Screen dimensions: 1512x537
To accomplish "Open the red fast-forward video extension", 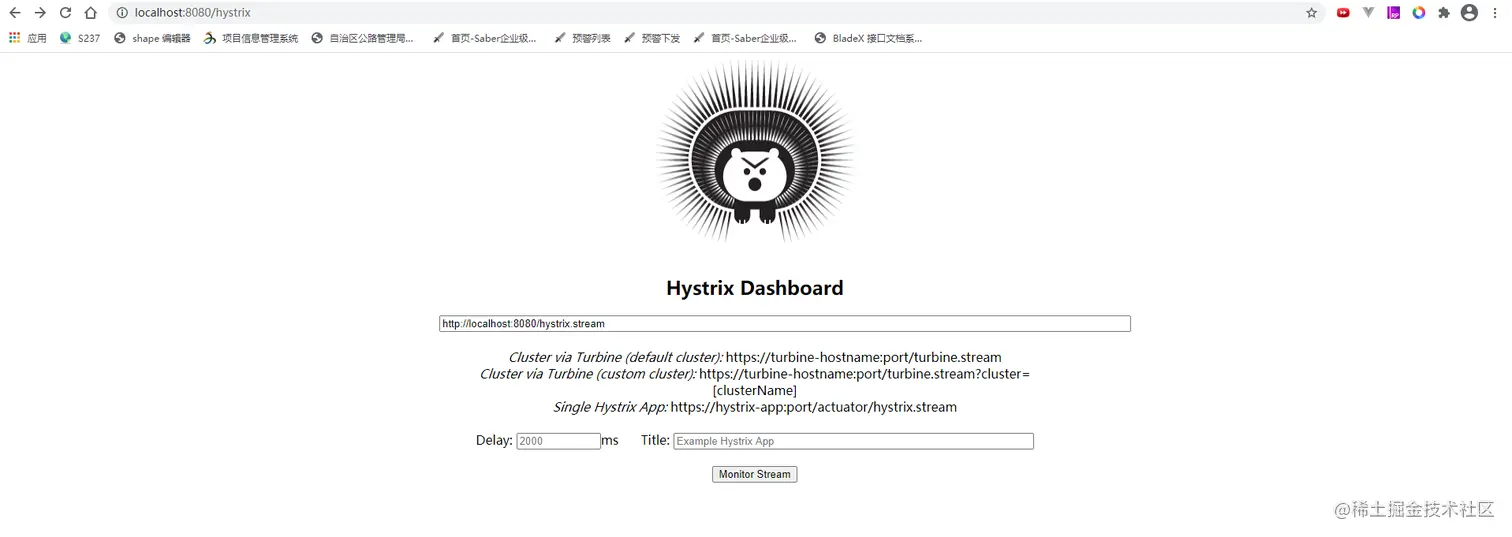I will coord(1343,13).
